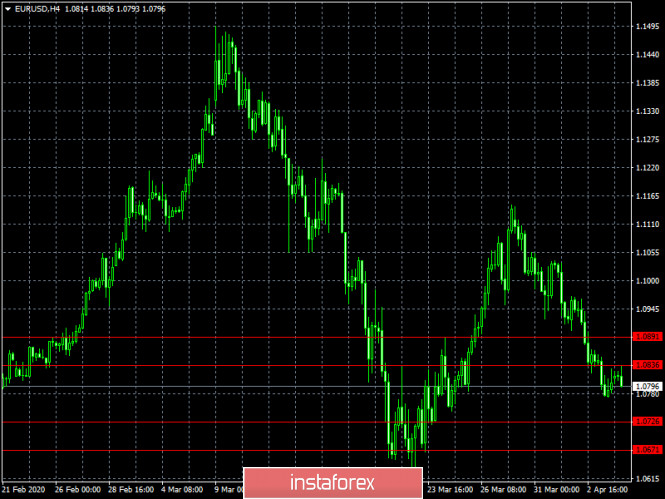Image resolution: width=665 pixels, height=499 pixels.
Task: Click the 1.1495 price scale label
Action: click(648, 27)
